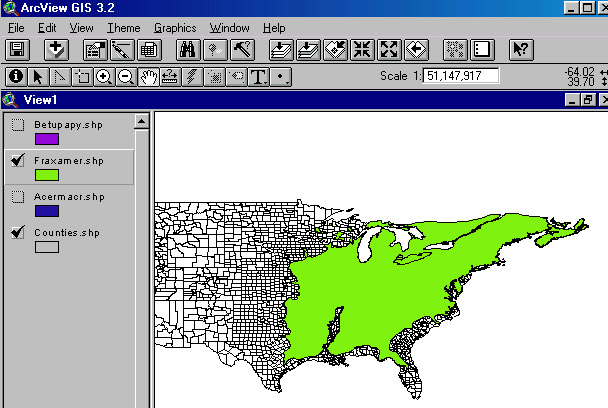Select the Identify tool
608x408 pixels.
click(16, 76)
